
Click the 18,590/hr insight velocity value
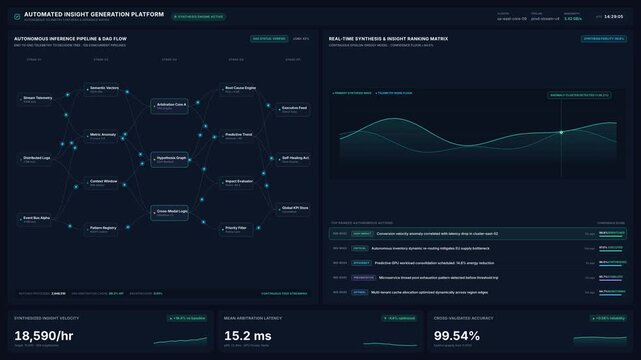(x=44, y=336)
